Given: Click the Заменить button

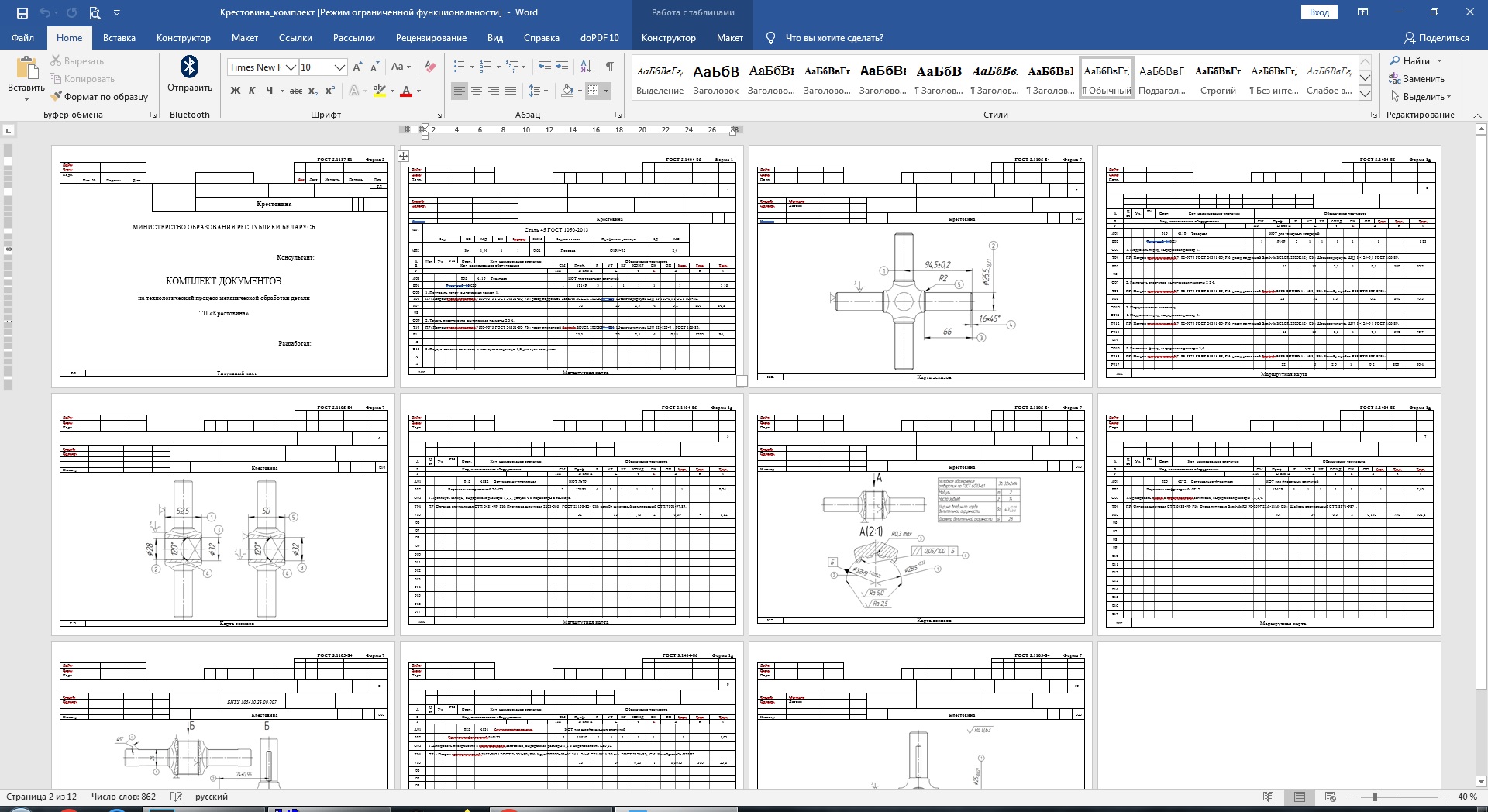Looking at the screenshot, I should (x=1417, y=79).
